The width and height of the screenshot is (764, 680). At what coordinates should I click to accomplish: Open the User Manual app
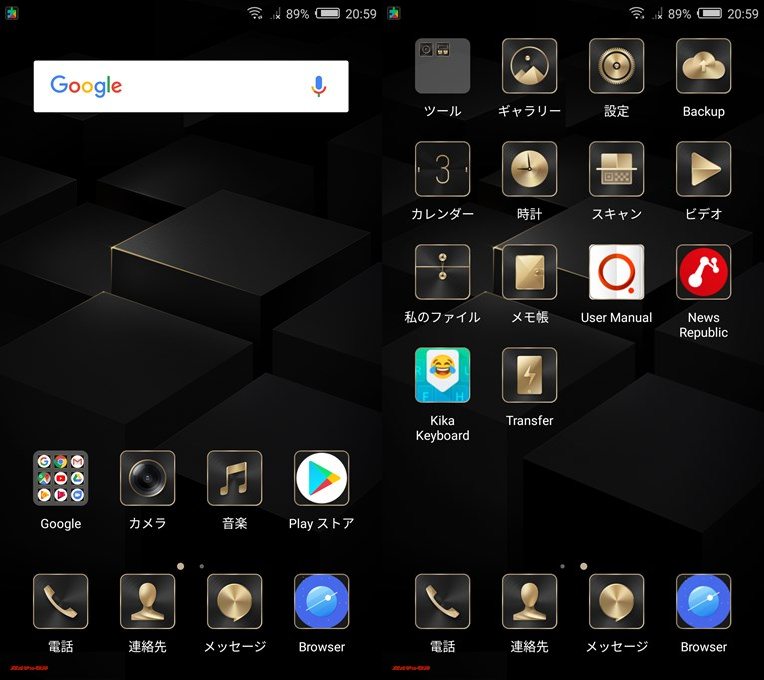point(616,272)
